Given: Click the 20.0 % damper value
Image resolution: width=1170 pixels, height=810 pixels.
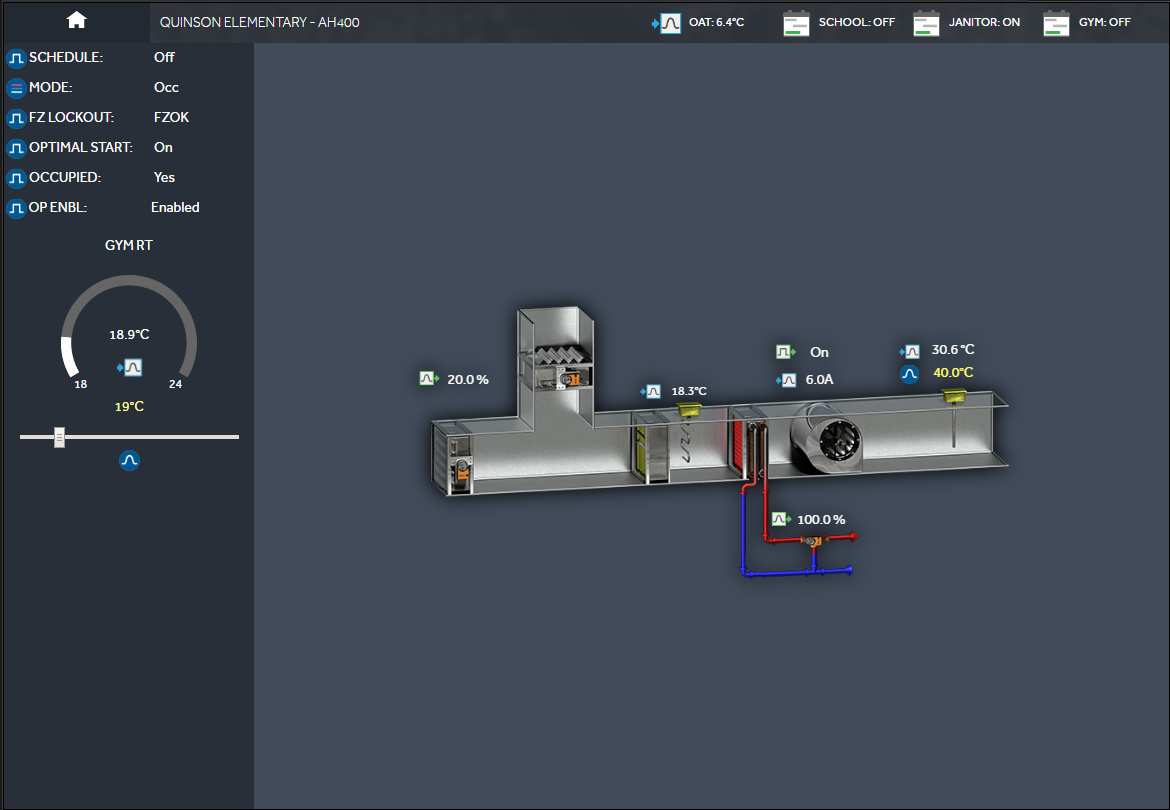Looking at the screenshot, I should (x=468, y=380).
